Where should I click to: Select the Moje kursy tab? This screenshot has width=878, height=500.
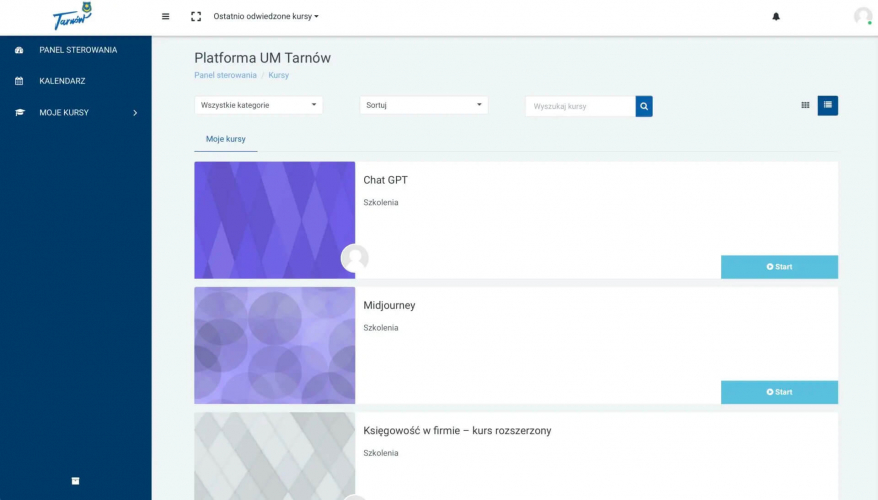(x=226, y=139)
